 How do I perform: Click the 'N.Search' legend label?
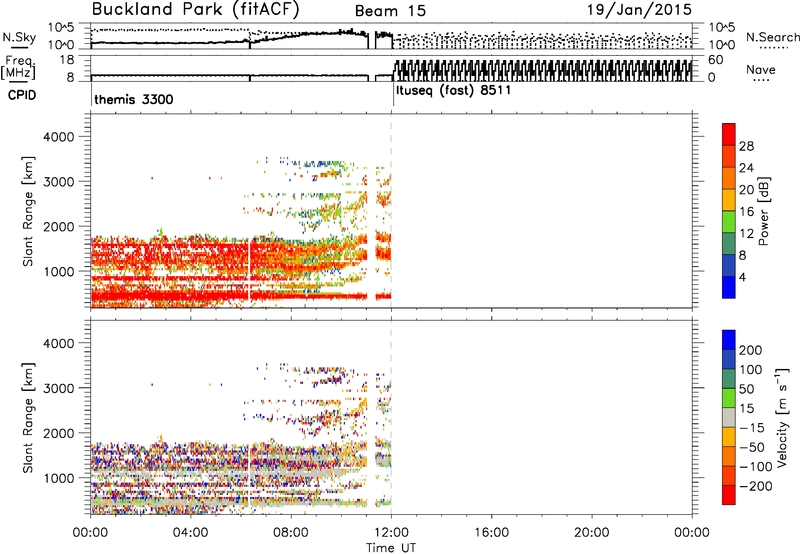tap(772, 37)
